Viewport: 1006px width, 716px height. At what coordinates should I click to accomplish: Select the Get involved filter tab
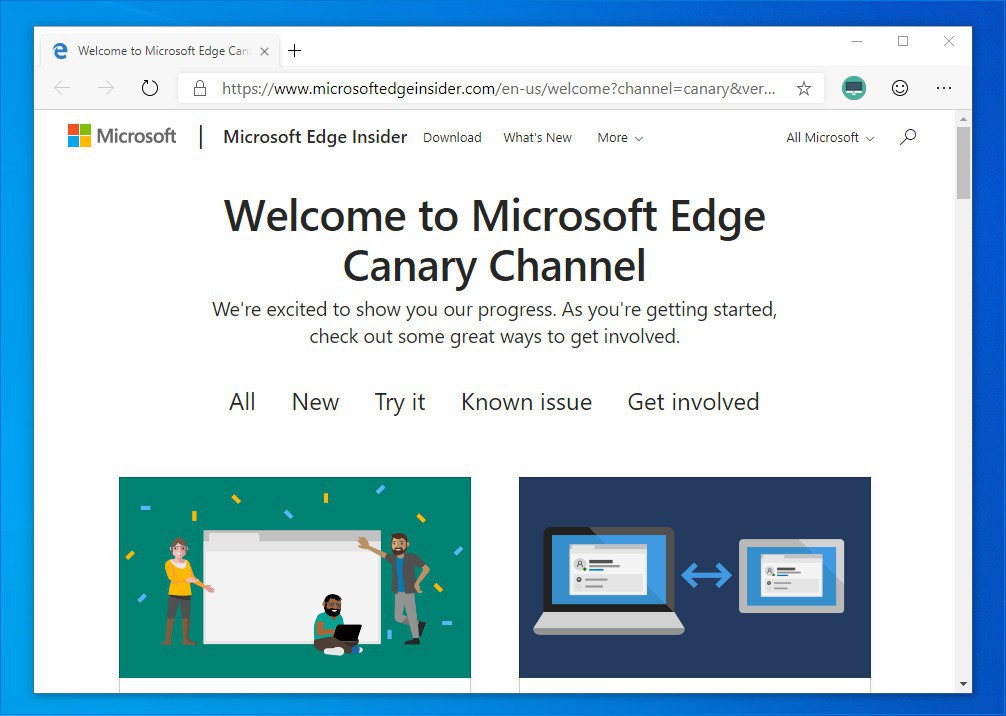pyautogui.click(x=693, y=403)
